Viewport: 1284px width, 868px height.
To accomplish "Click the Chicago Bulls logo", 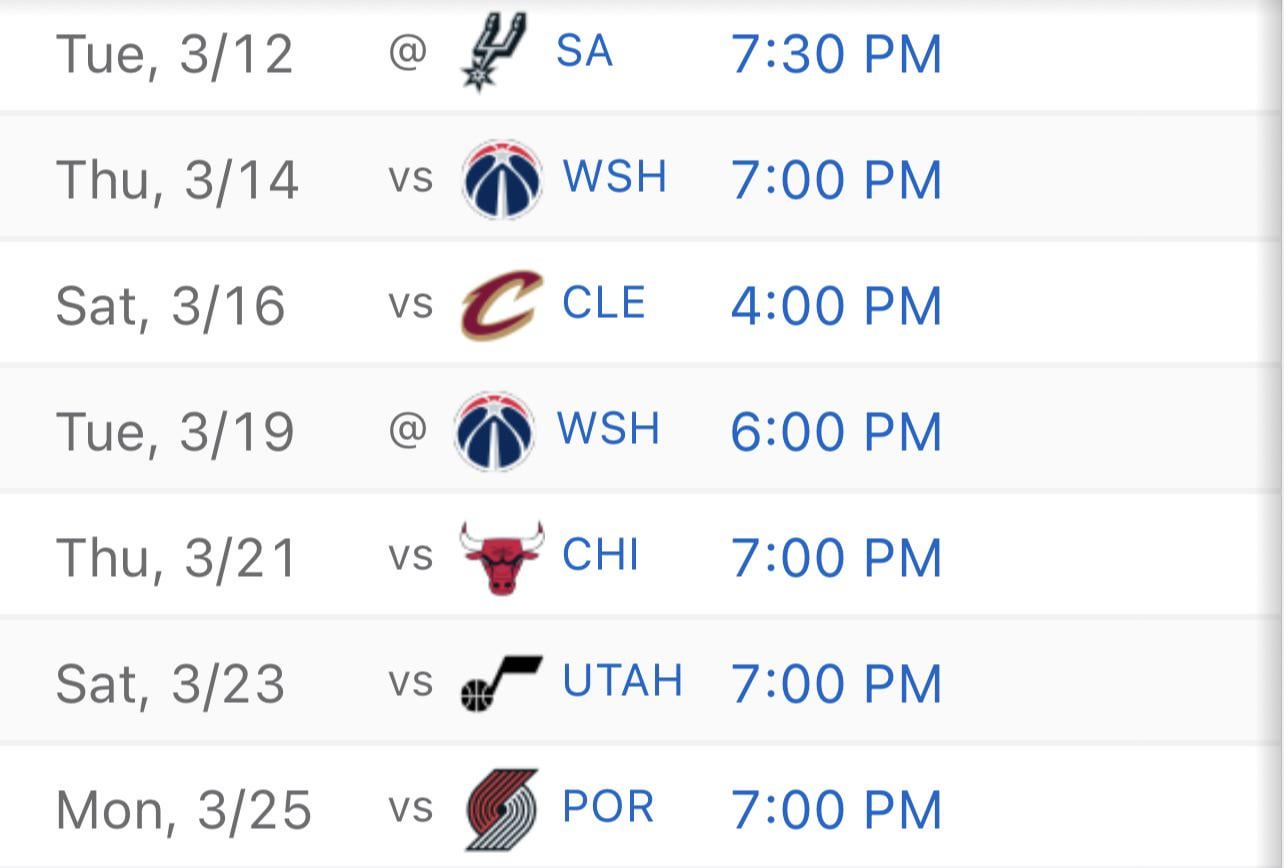I will tap(502, 557).
